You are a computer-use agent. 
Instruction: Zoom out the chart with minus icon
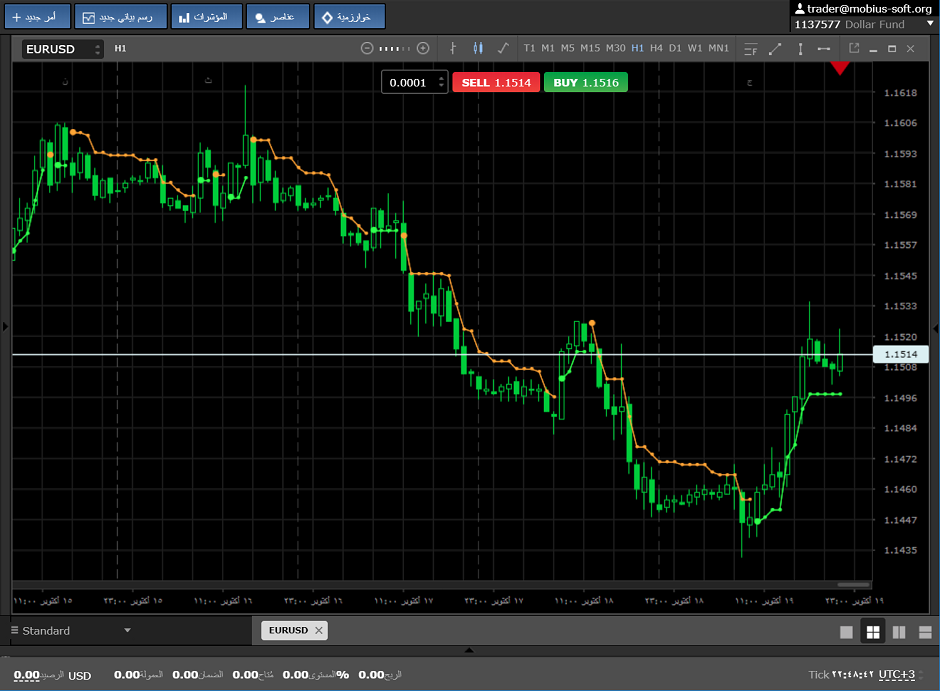coord(367,48)
